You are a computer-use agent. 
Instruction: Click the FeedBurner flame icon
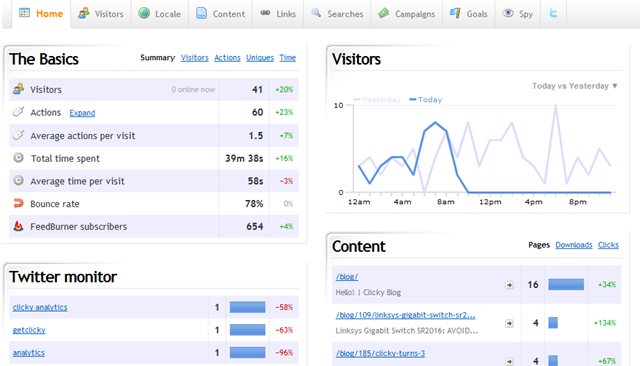18,226
